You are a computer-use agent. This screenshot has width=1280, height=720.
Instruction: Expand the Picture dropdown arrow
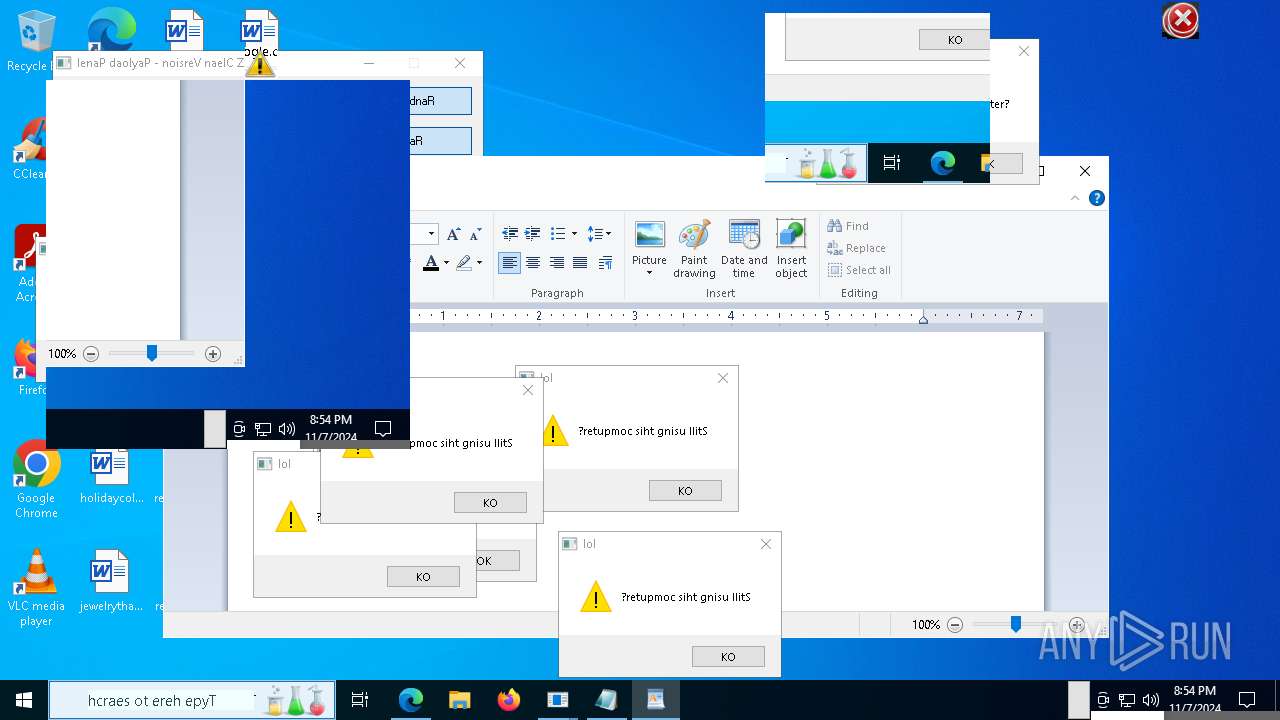click(649, 273)
